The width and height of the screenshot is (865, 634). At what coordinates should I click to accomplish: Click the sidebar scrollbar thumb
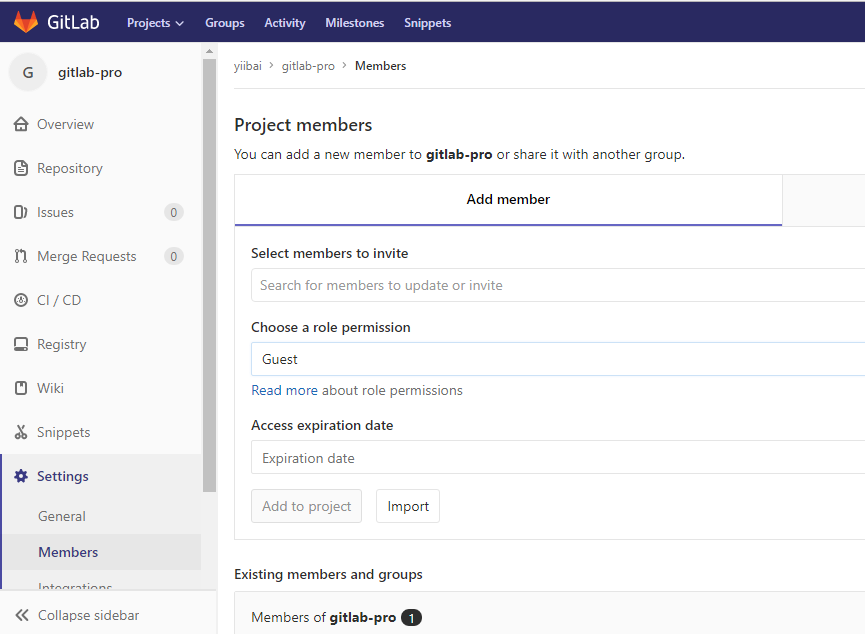(209, 275)
